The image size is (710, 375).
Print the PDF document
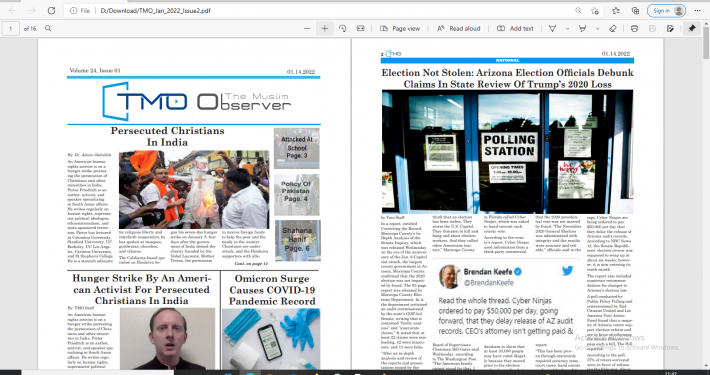pyautogui.click(x=634, y=29)
